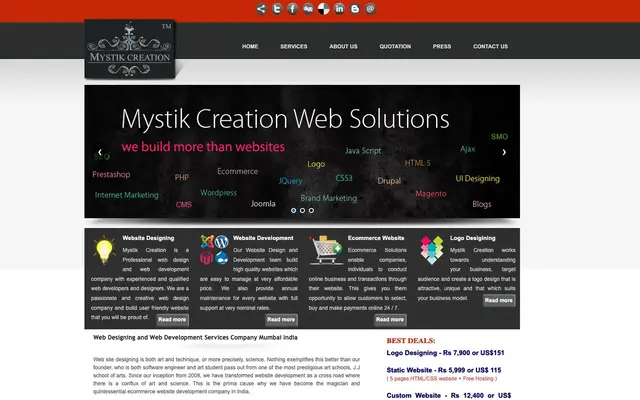Go to previous slide with left arrow
640x400 pixels.
click(x=100, y=152)
